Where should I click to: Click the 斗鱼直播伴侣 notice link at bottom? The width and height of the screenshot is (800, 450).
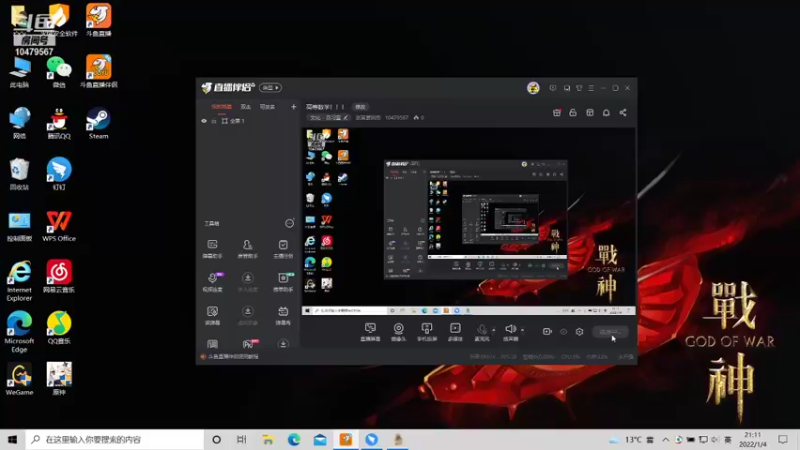click(230, 357)
